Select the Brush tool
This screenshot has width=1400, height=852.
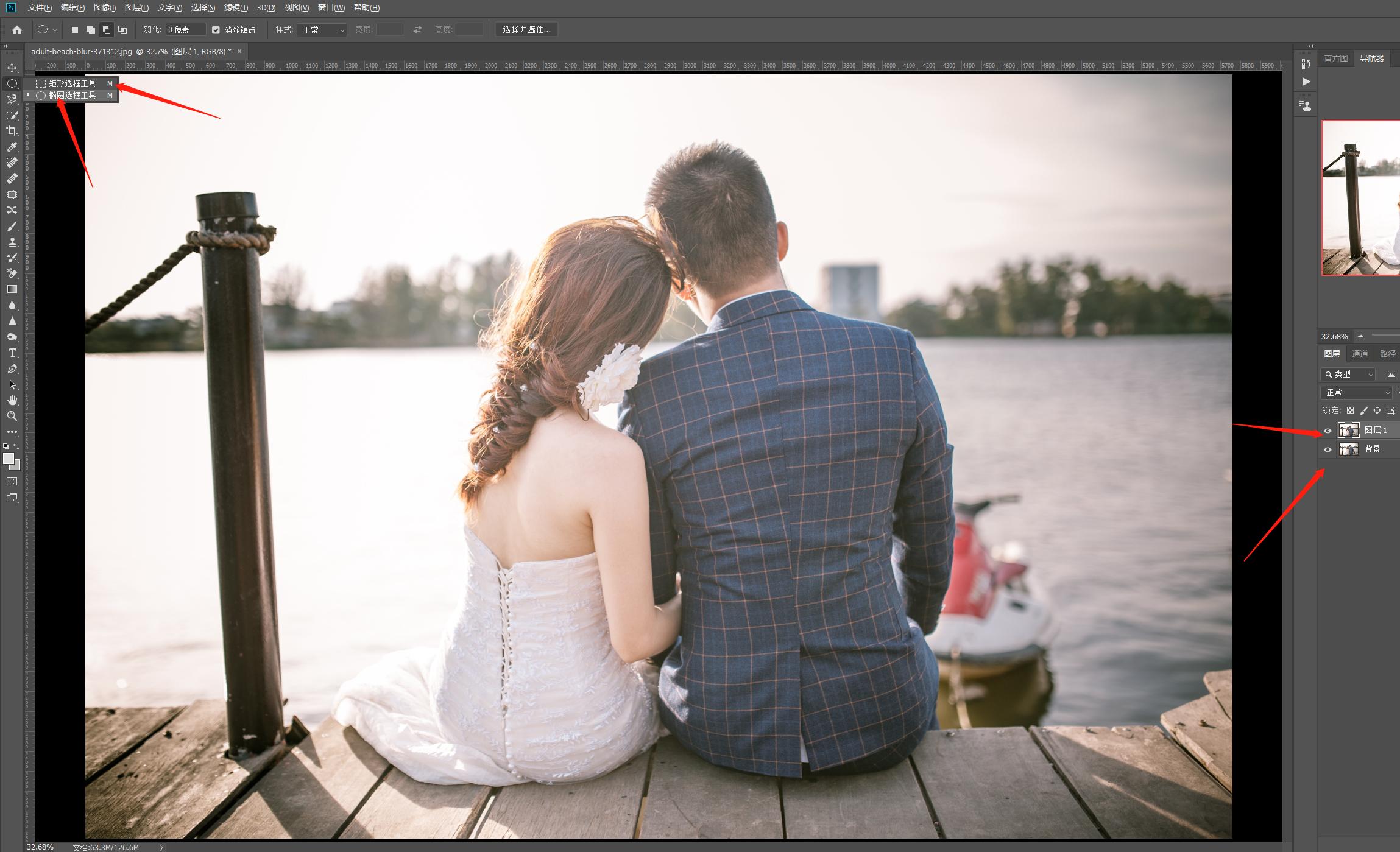[x=12, y=226]
